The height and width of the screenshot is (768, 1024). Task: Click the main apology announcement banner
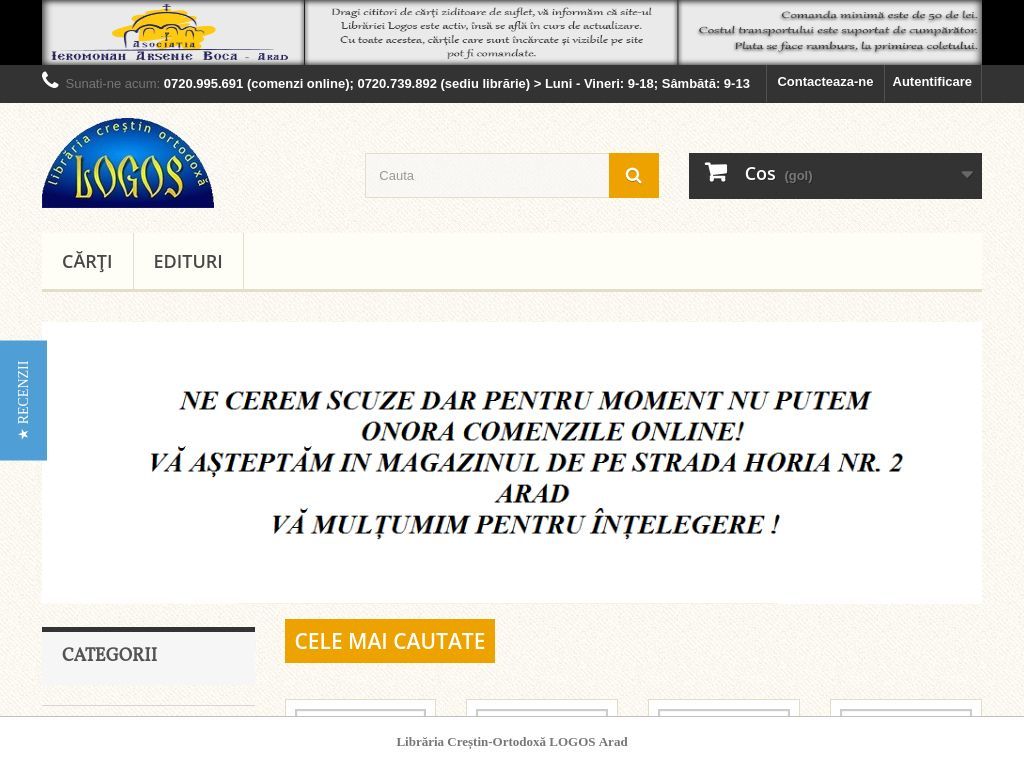point(512,462)
